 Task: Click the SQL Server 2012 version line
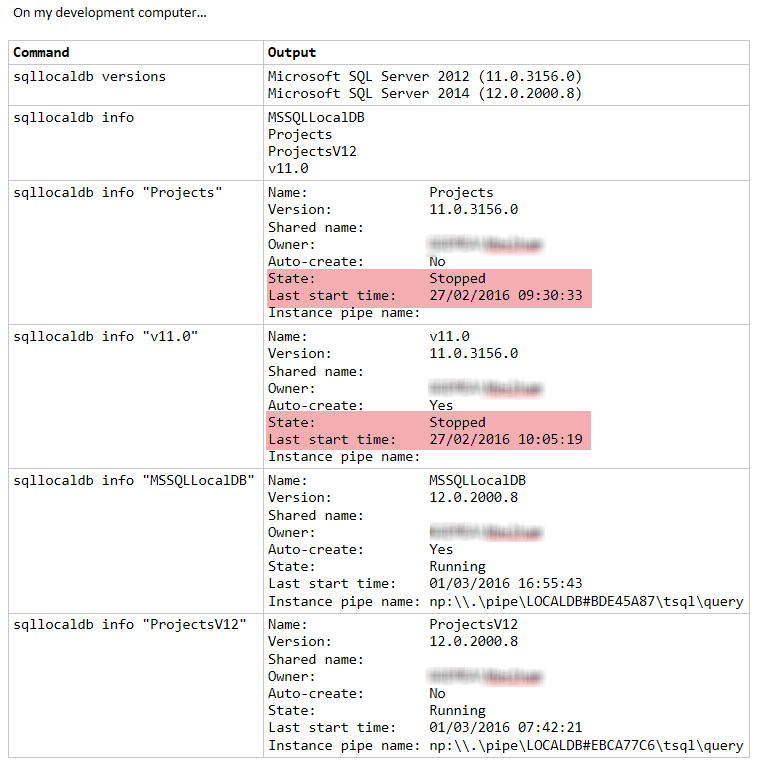pyautogui.click(x=424, y=76)
